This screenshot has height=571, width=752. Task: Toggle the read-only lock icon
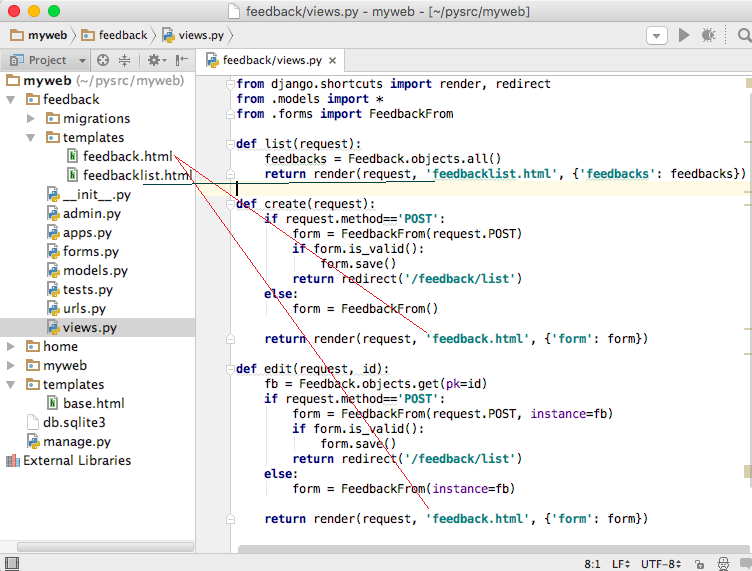point(699,564)
